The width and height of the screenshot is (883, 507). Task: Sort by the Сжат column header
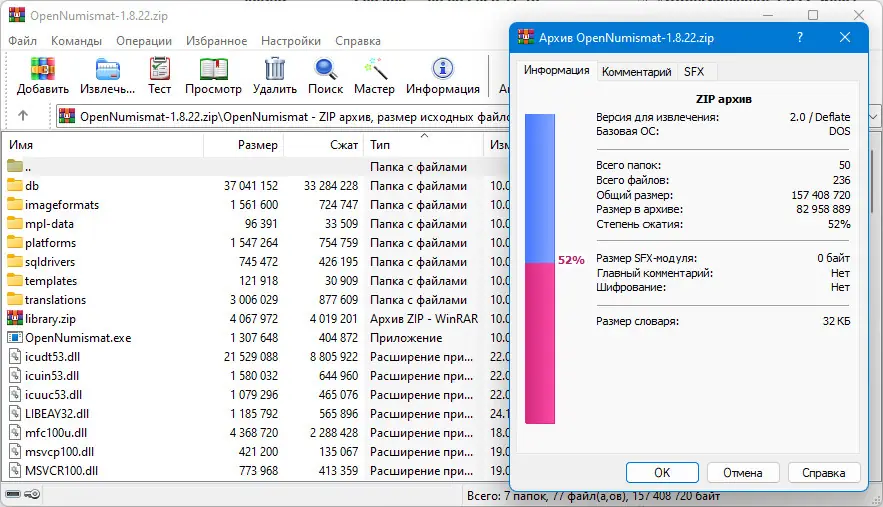[x=323, y=145]
